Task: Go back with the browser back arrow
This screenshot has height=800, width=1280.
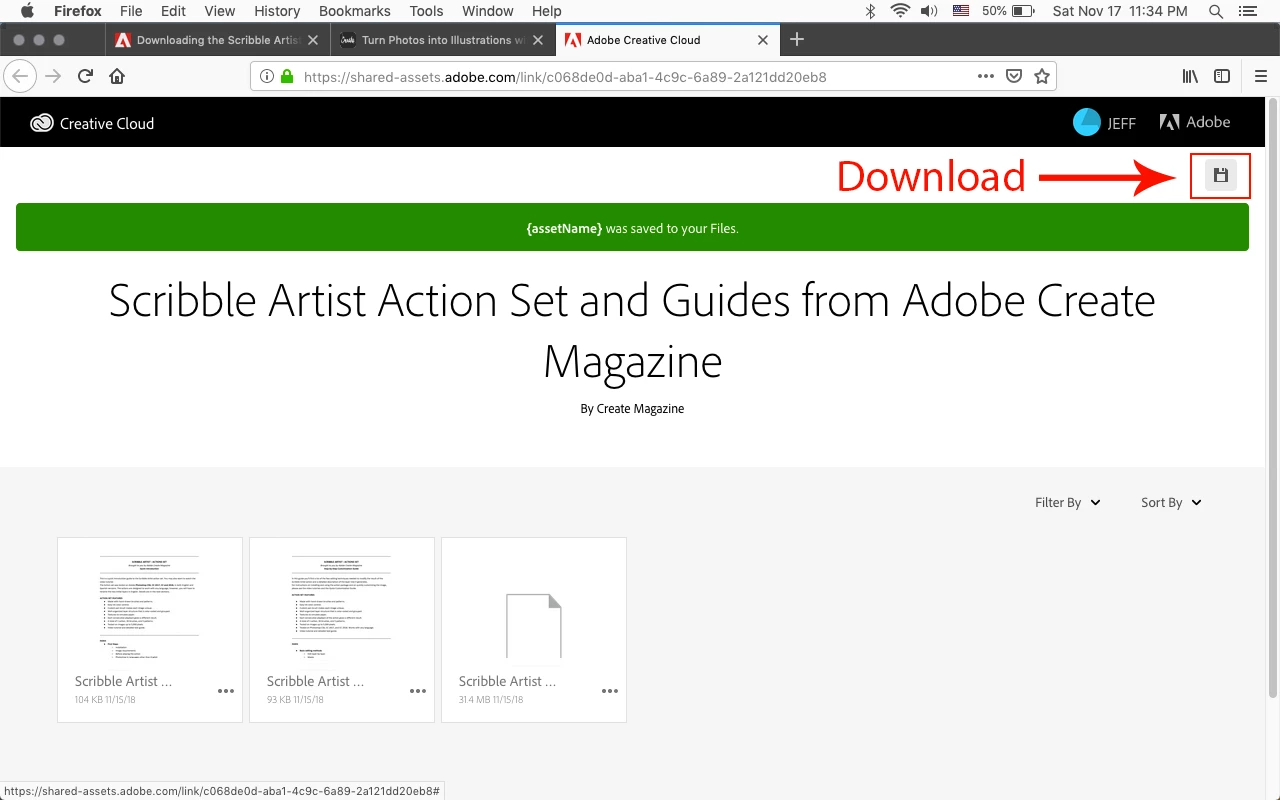Action: click(x=20, y=76)
